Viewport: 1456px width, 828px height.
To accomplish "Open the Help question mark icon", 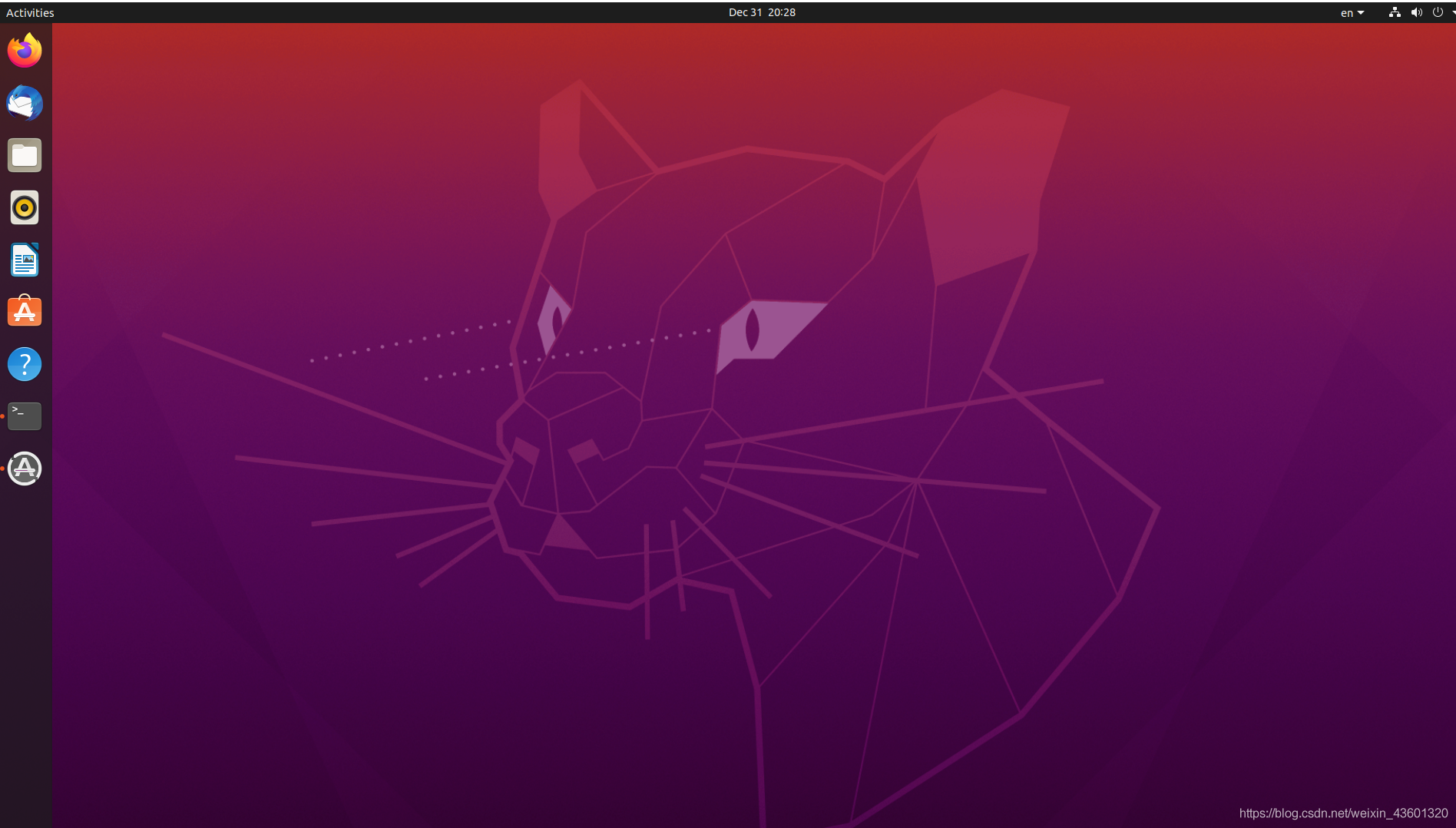I will pyautogui.click(x=25, y=364).
